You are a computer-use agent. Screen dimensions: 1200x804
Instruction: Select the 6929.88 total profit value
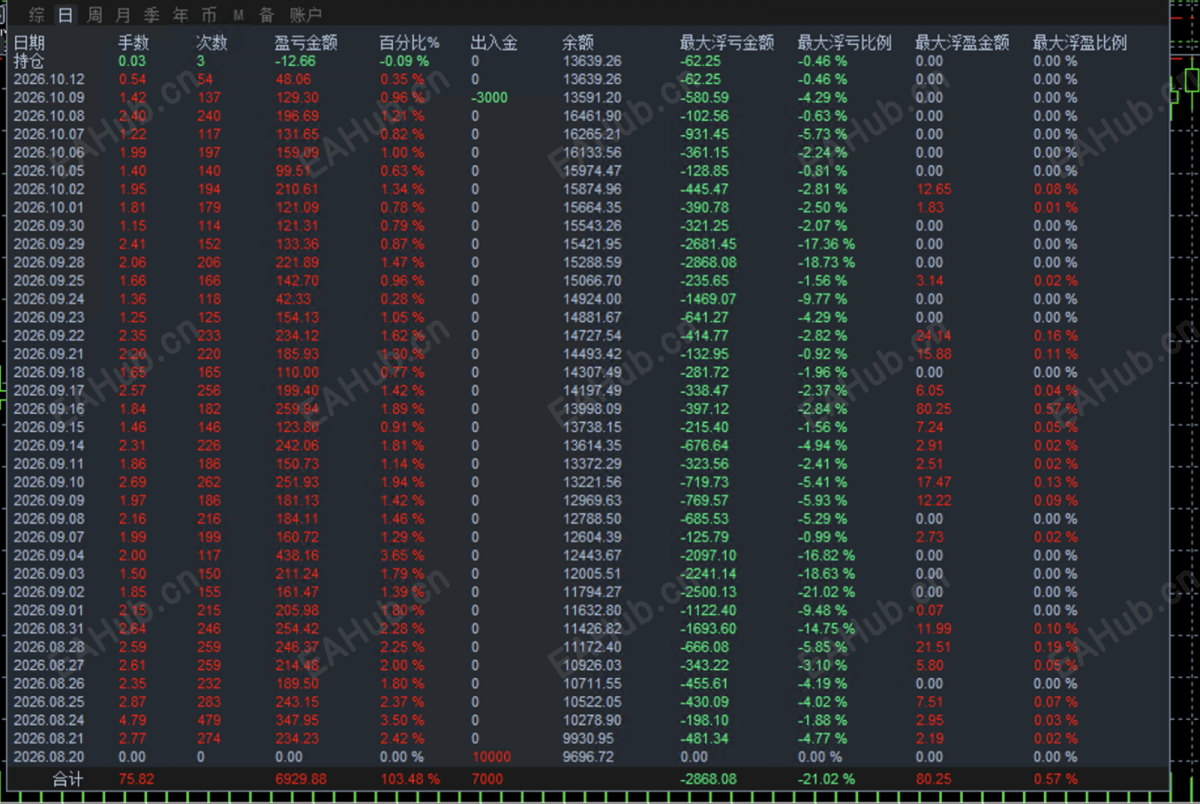coord(301,779)
